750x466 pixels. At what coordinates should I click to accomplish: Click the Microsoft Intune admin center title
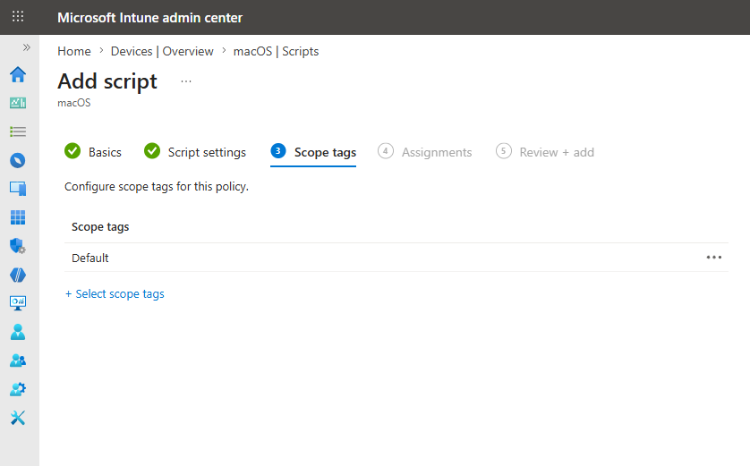tap(150, 18)
